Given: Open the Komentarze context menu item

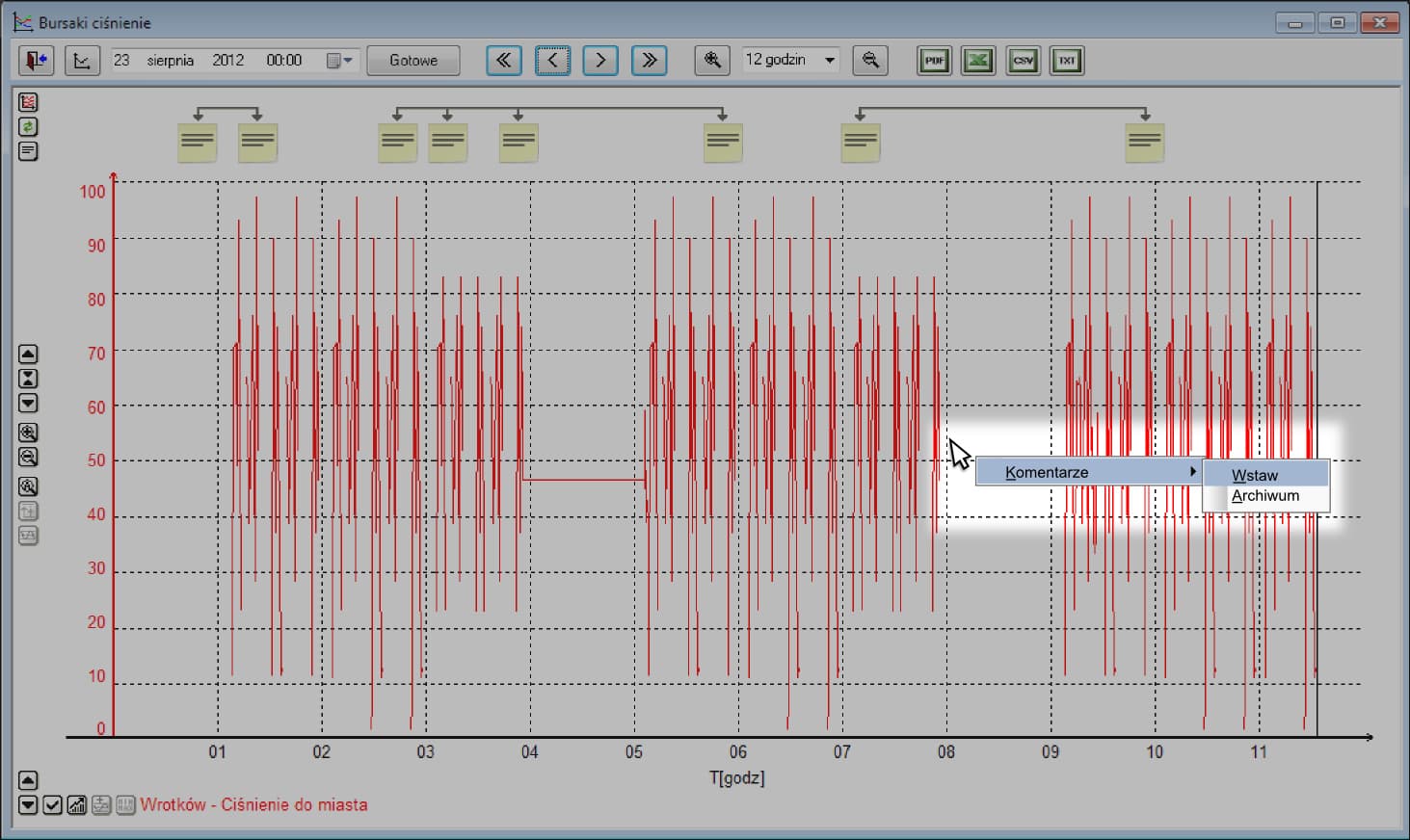Looking at the screenshot, I should tap(1089, 472).
